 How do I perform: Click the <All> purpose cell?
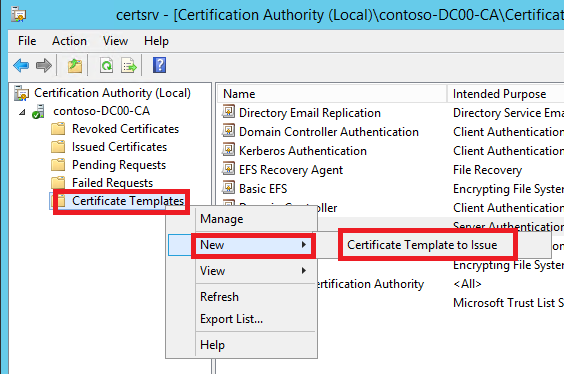467,284
